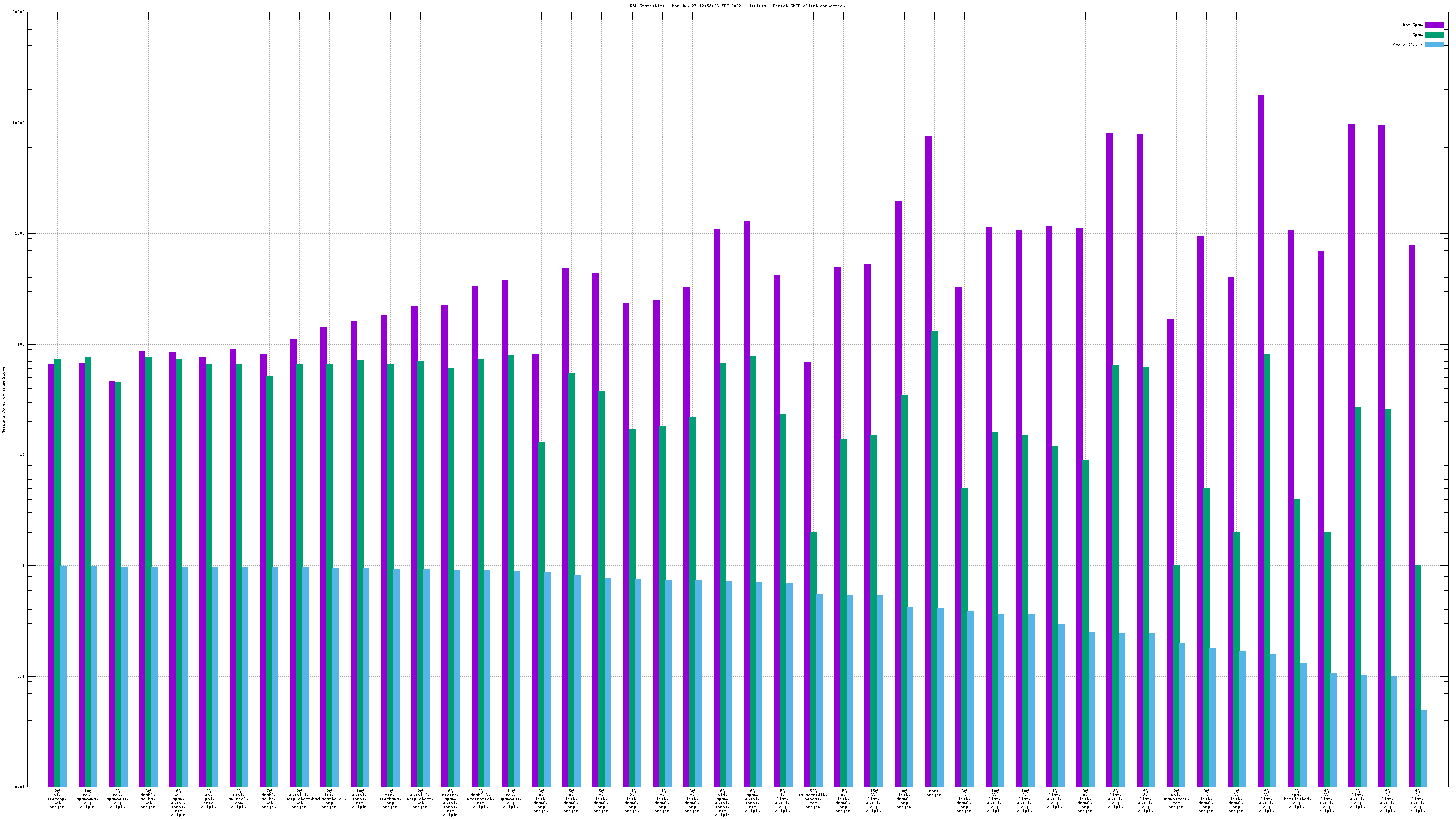
Task: Click the 0.01 y-axis tick label
Action: (20, 787)
